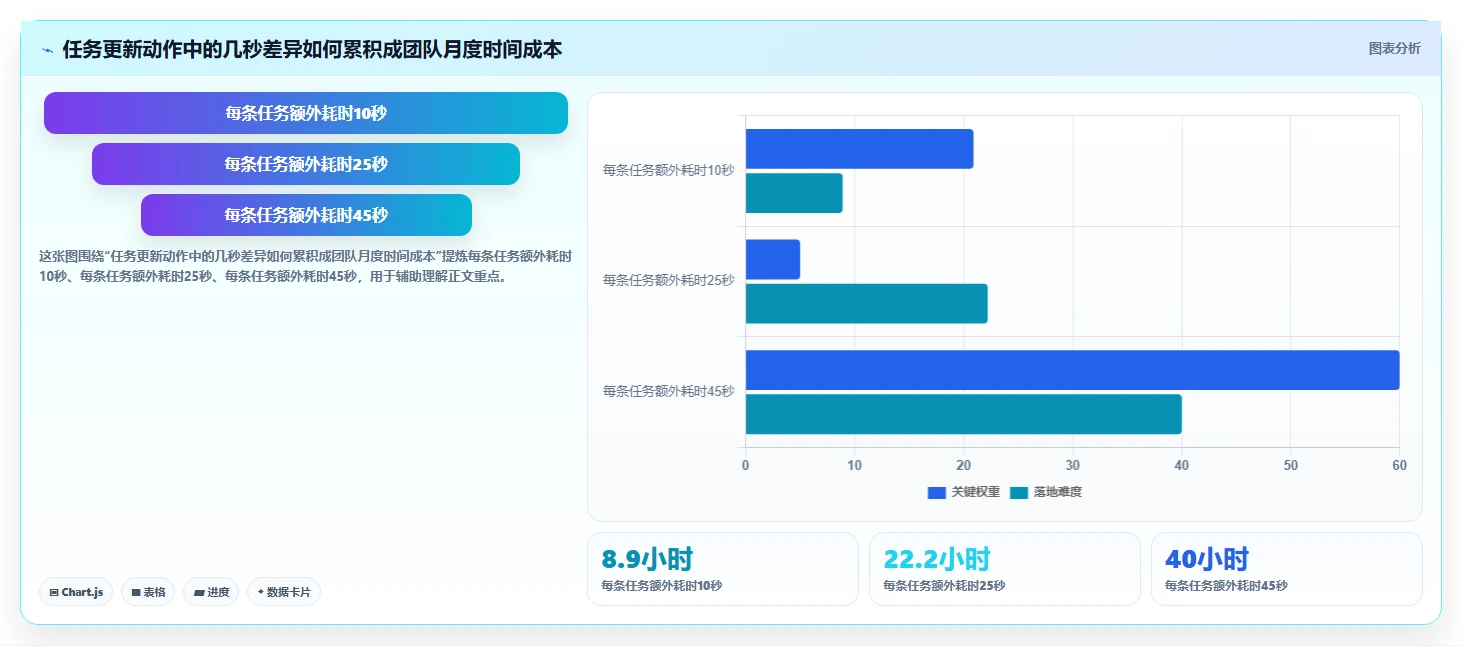Click the Chart.js tag chip
Viewport: 1462px width, 646px height.
tap(76, 592)
